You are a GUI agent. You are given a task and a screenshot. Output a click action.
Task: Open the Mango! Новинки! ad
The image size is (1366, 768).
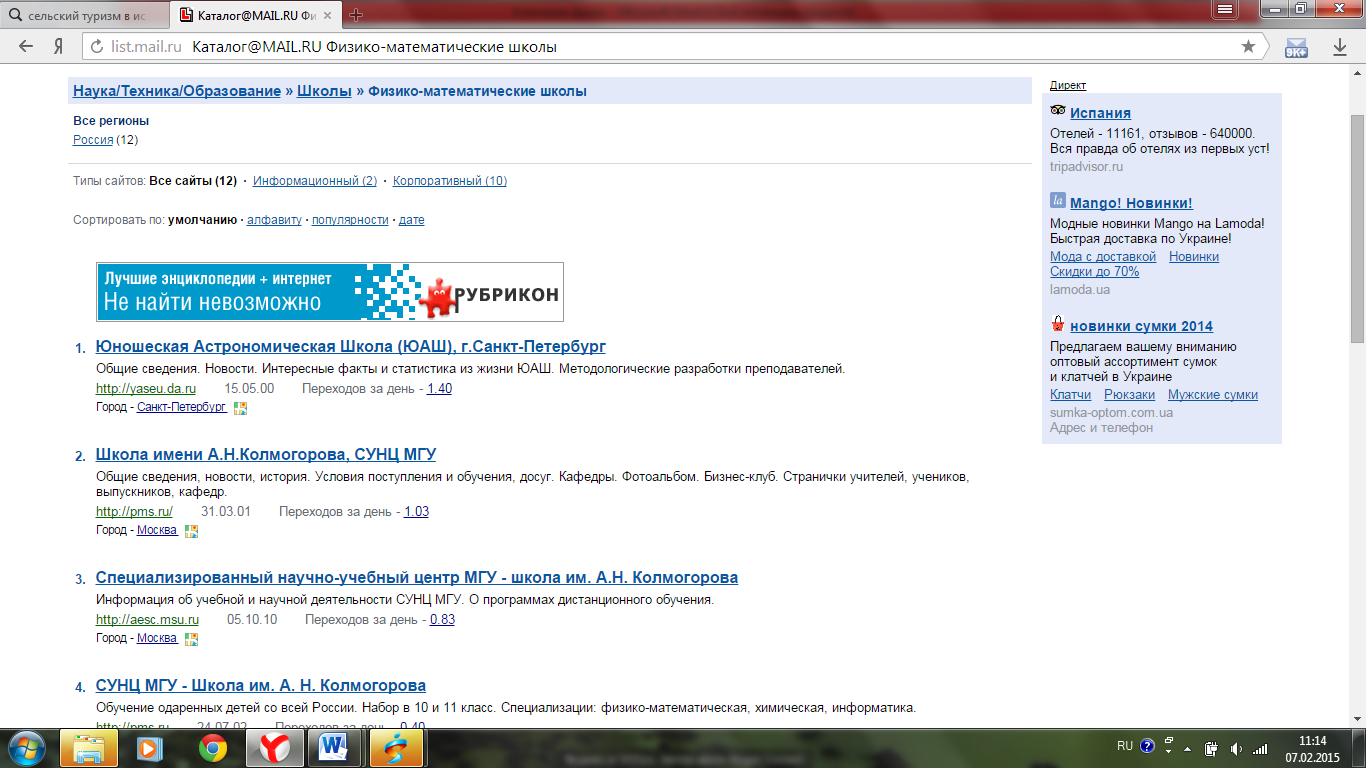click(1131, 204)
